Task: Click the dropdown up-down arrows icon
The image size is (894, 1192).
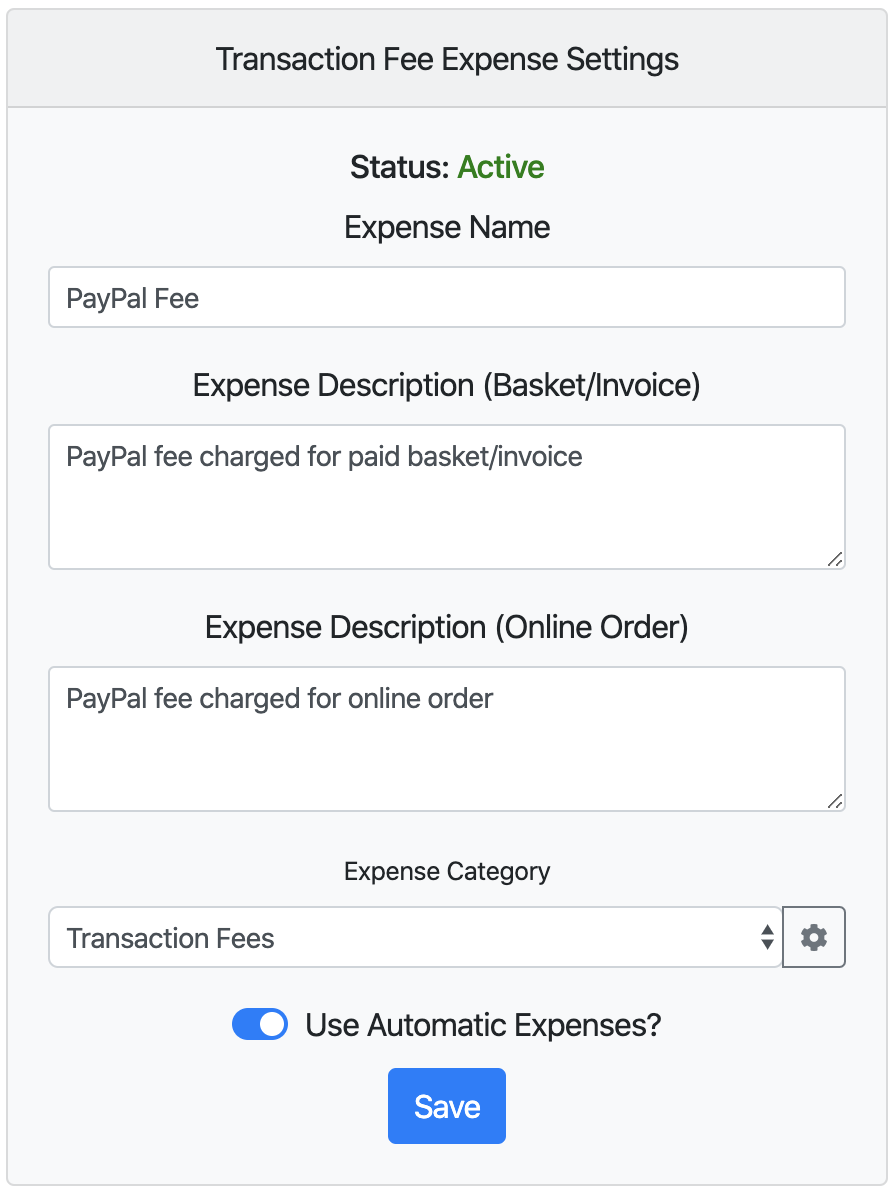Action: [767, 937]
